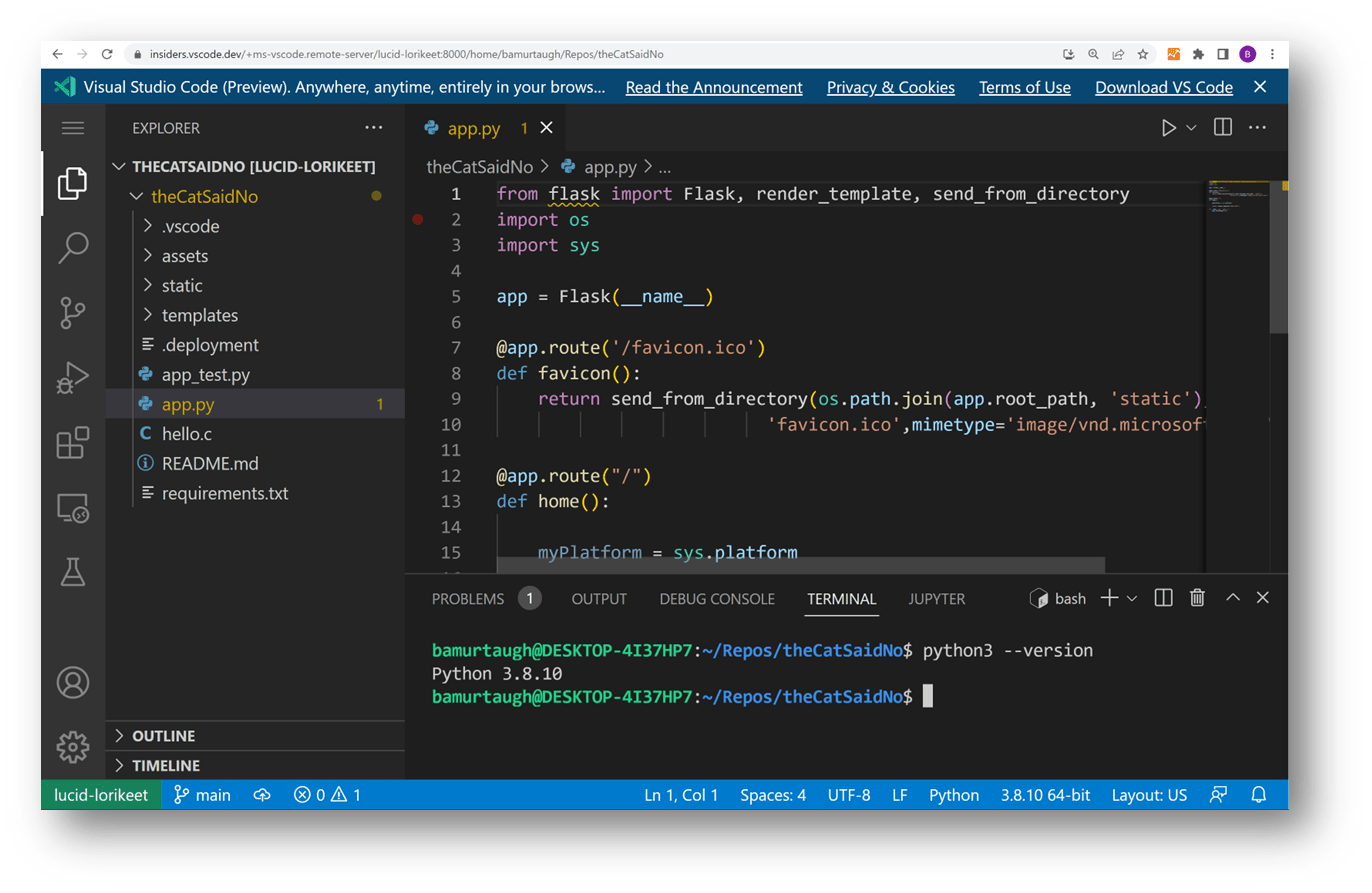Image resolution: width=1372 pixels, height=893 pixels.
Task: Split the editor to the right
Action: 1222,128
